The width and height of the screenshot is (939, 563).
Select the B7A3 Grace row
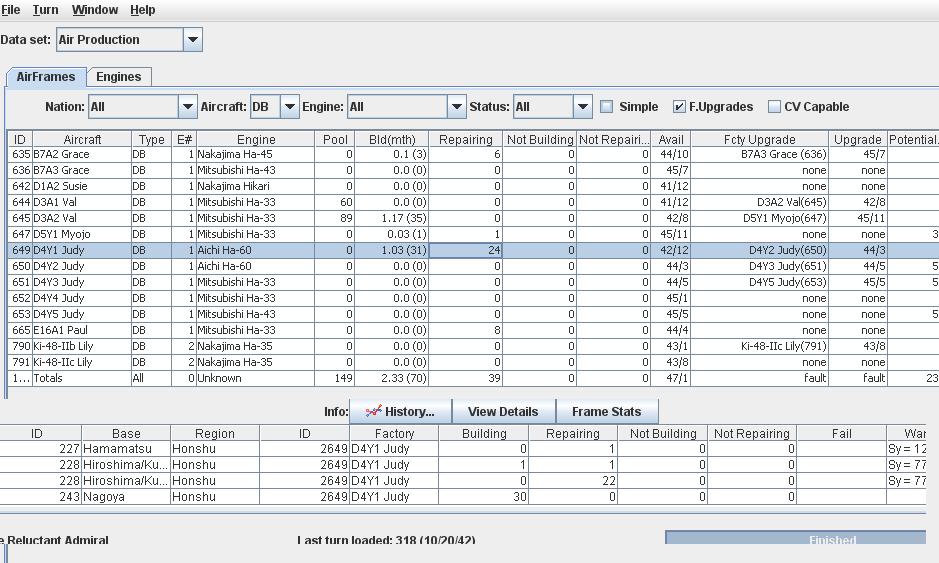tap(473, 170)
